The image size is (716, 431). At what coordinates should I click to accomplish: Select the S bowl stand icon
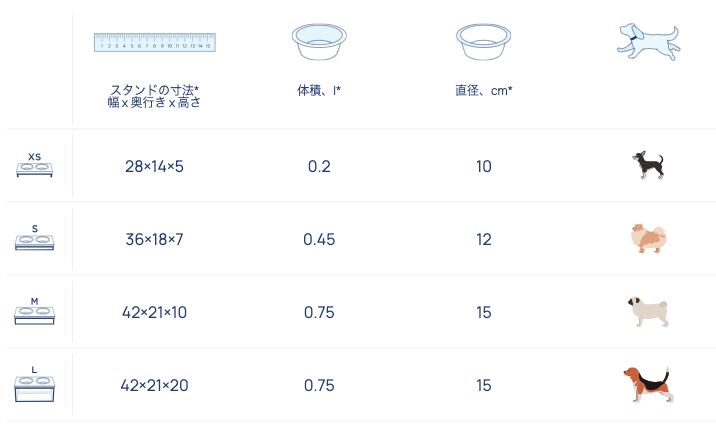point(35,239)
